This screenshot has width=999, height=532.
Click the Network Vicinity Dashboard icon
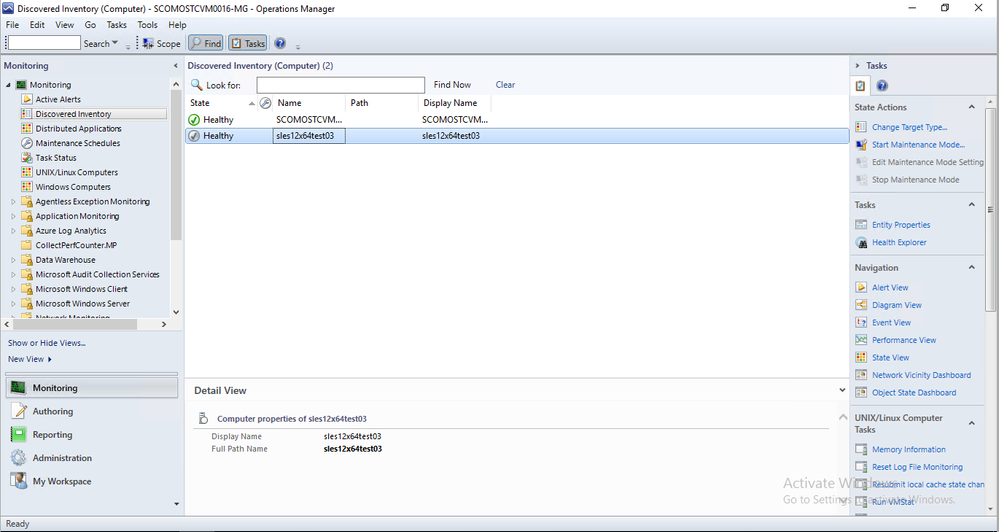pyautogui.click(x=861, y=375)
